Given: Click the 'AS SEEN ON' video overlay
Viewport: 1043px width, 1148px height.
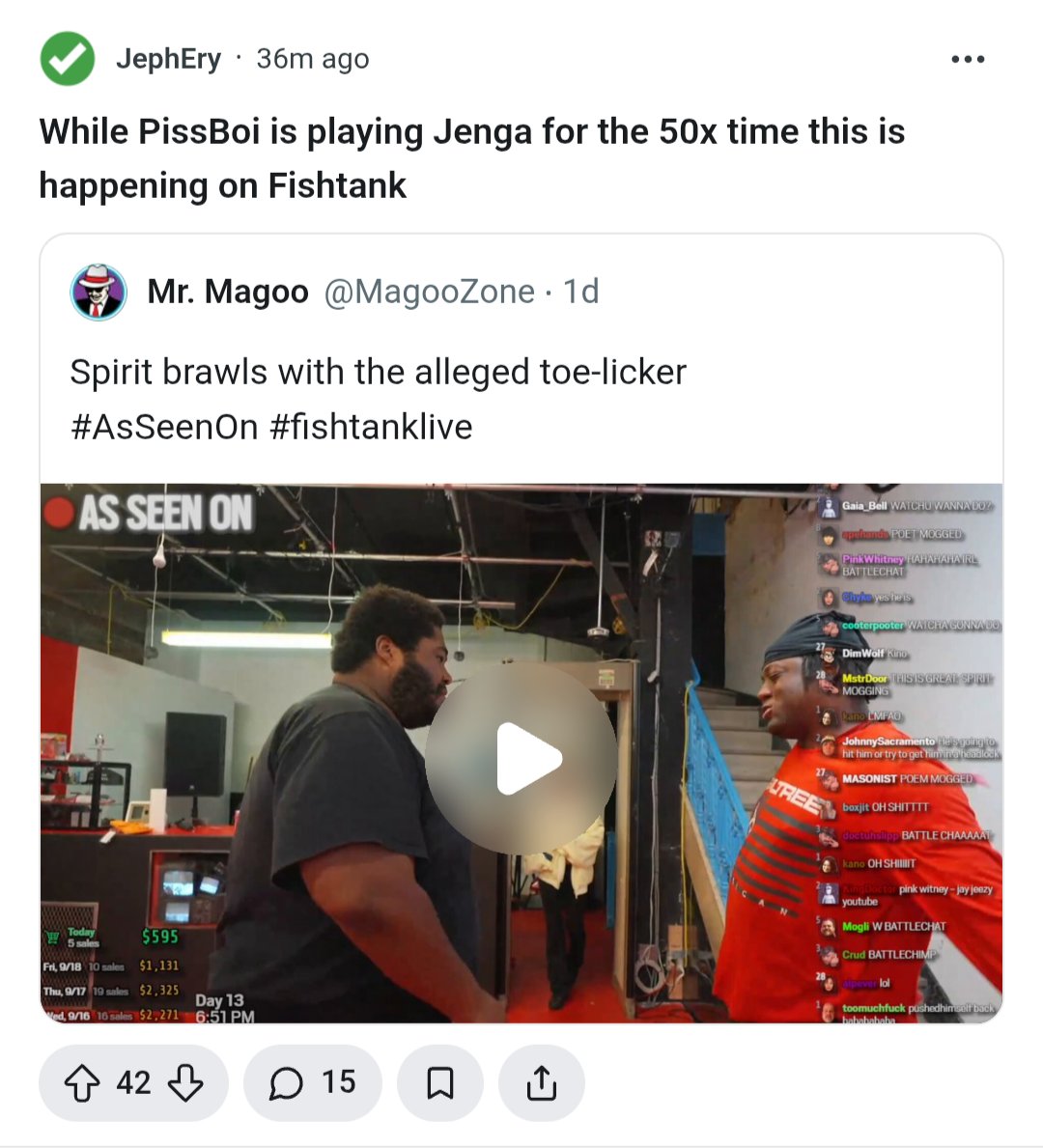Looking at the screenshot, I should 150,514.
